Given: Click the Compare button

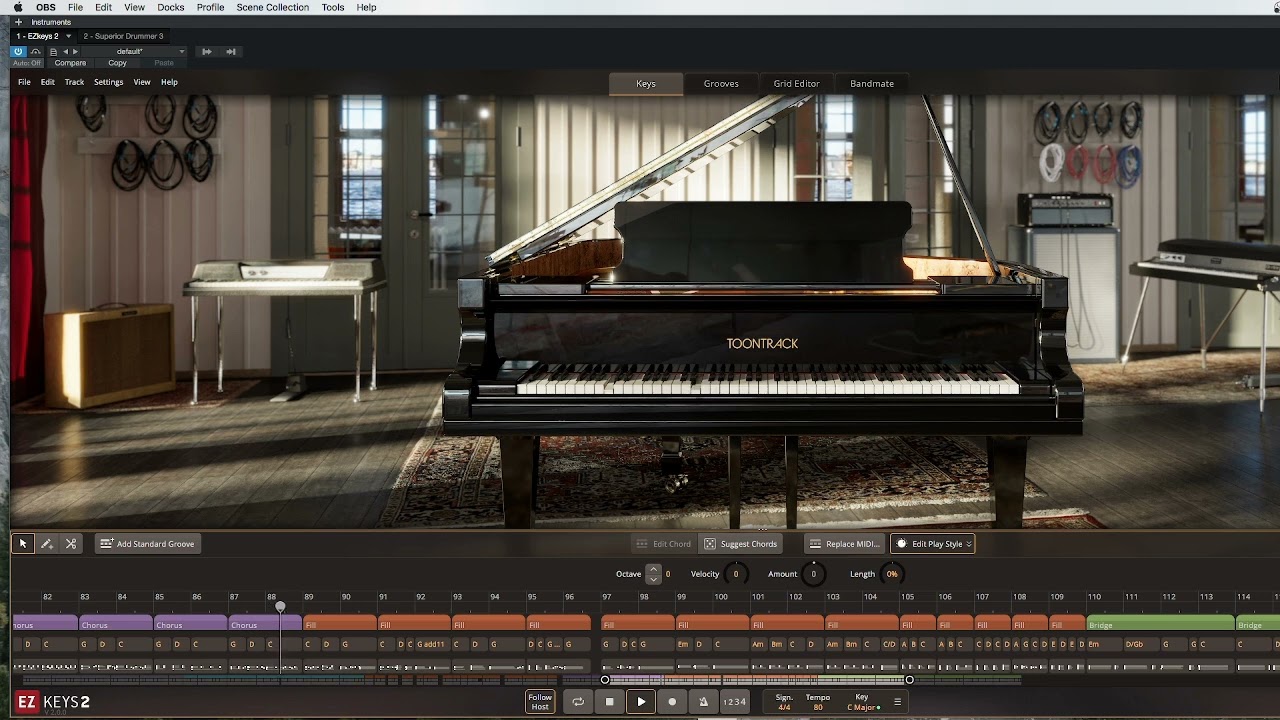Looking at the screenshot, I should 70,63.
